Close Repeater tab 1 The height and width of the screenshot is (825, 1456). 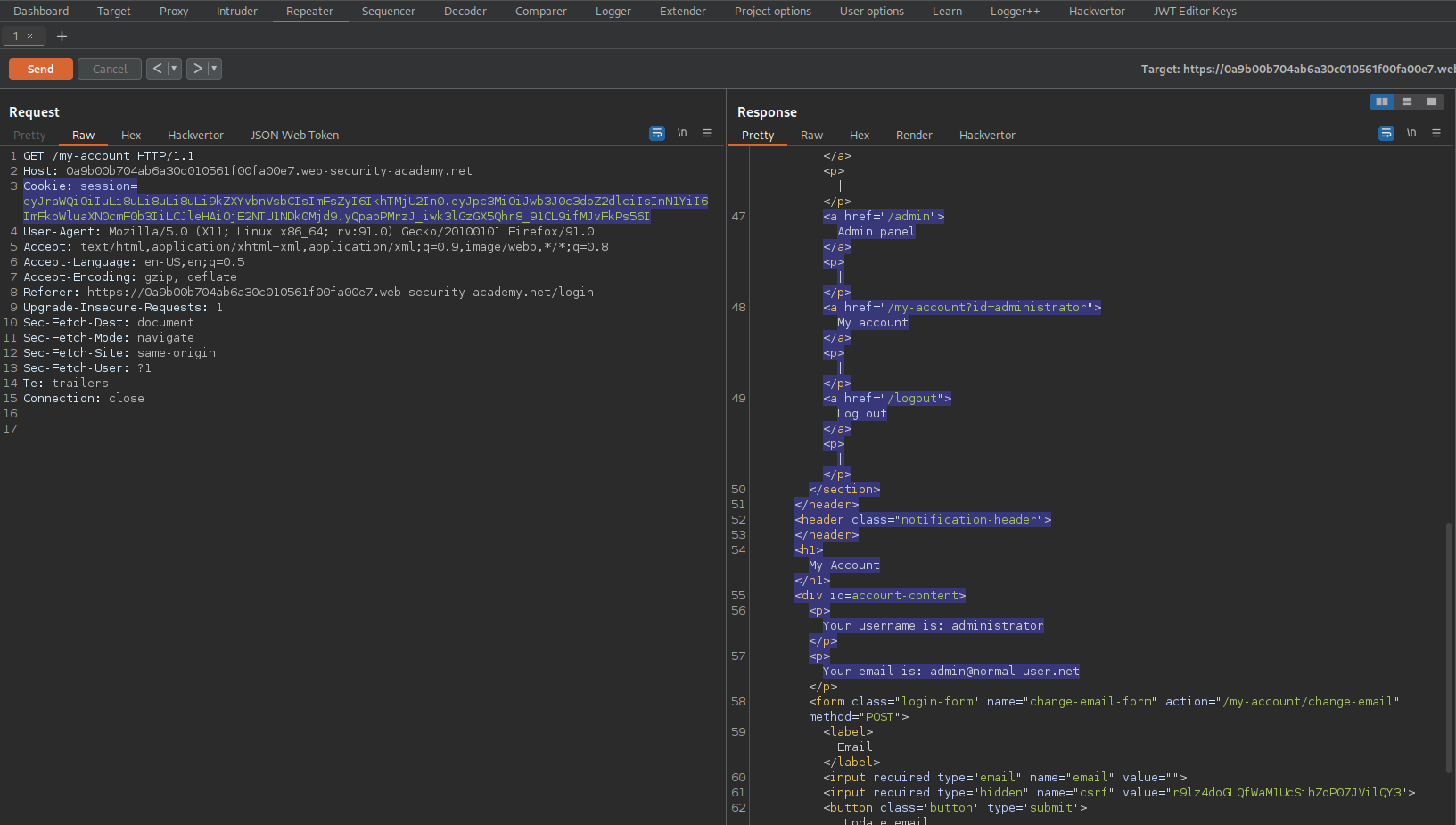[x=29, y=37]
